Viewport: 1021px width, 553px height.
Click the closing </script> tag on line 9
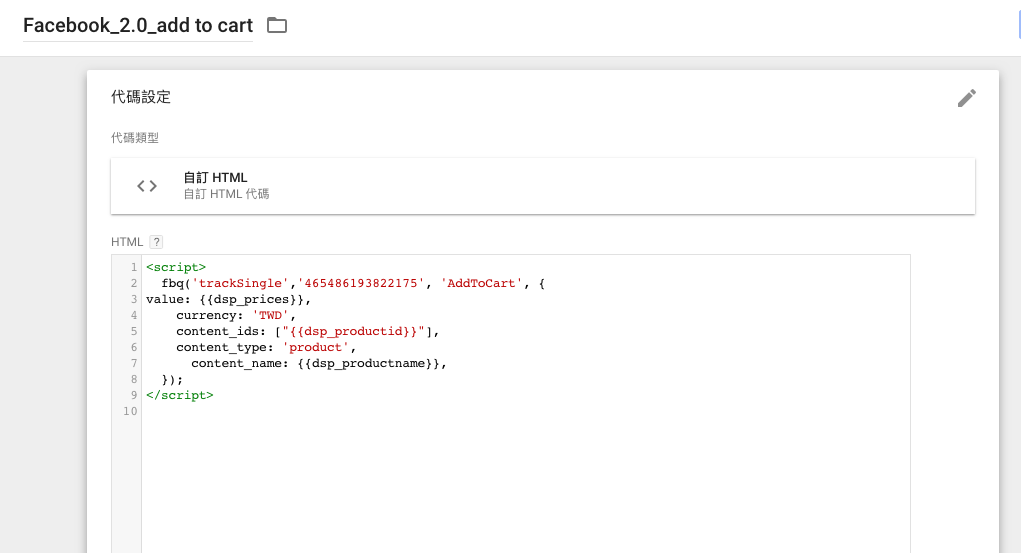(180, 395)
